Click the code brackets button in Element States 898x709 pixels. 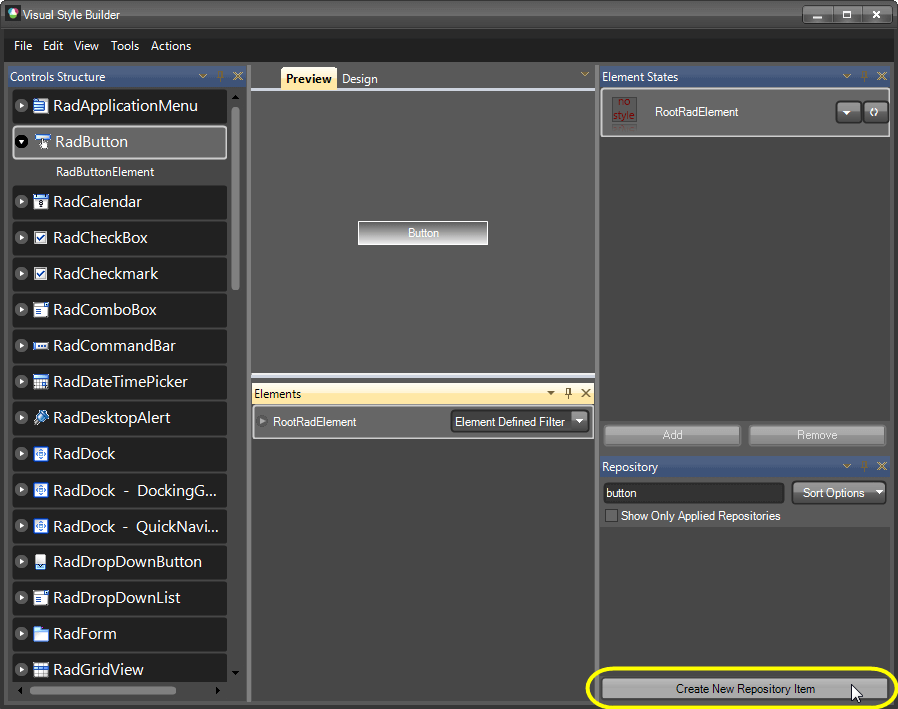875,112
